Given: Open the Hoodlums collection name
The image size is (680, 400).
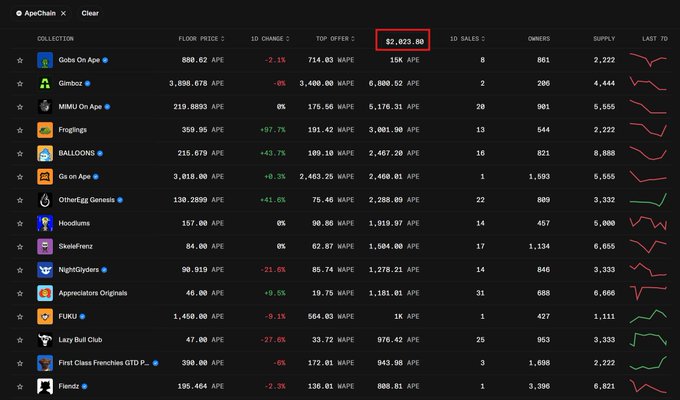Looking at the screenshot, I should point(74,223).
